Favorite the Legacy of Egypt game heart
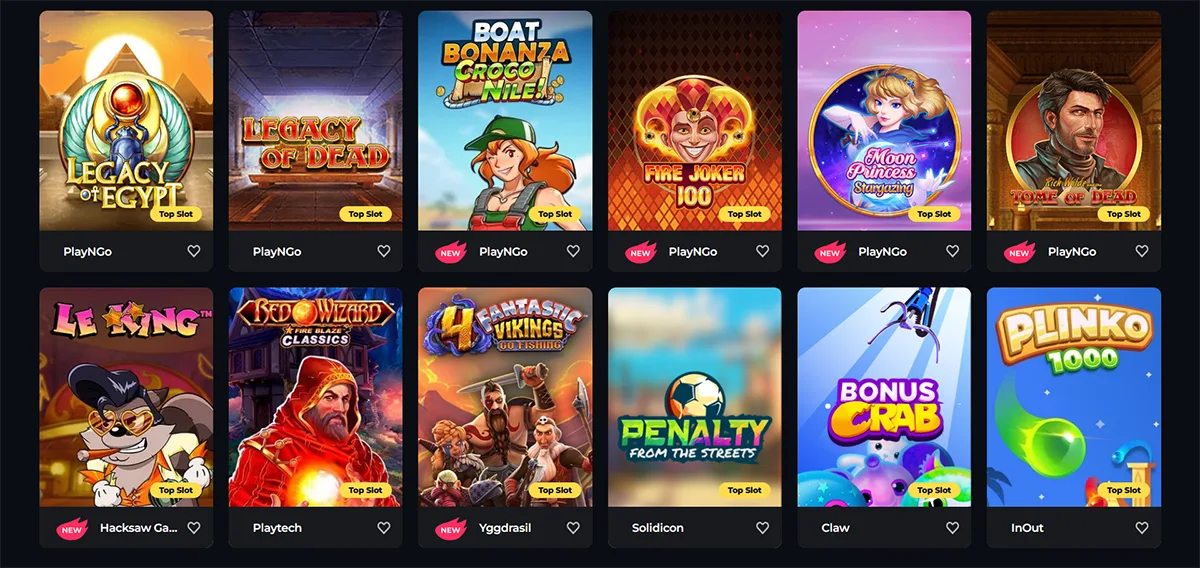 click(x=194, y=252)
